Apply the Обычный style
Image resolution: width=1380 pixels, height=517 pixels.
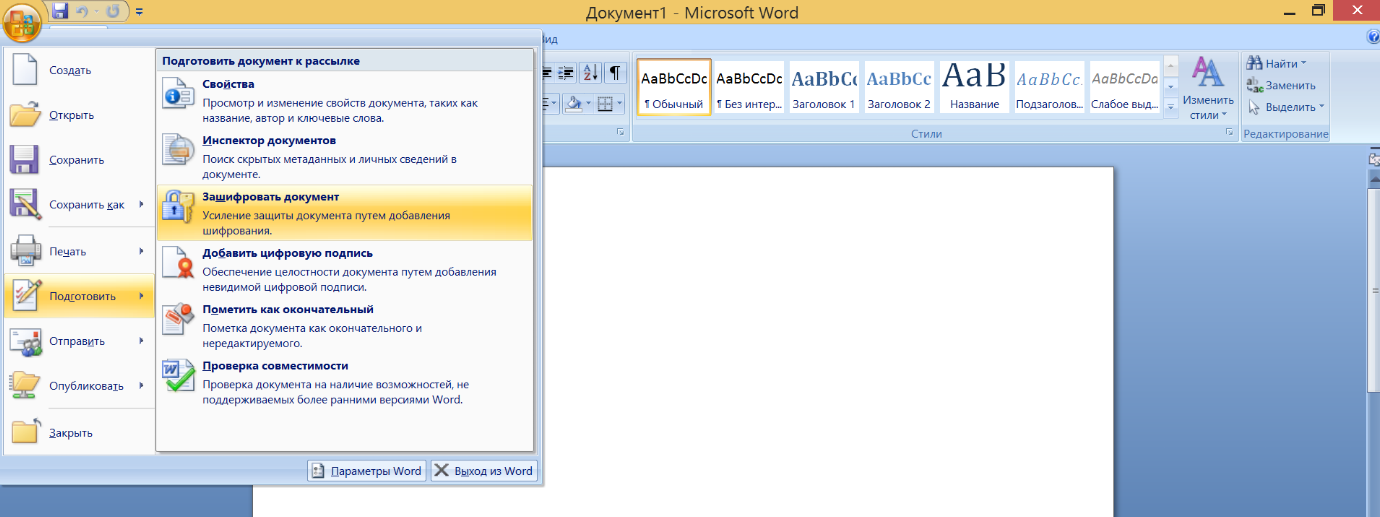click(x=674, y=86)
